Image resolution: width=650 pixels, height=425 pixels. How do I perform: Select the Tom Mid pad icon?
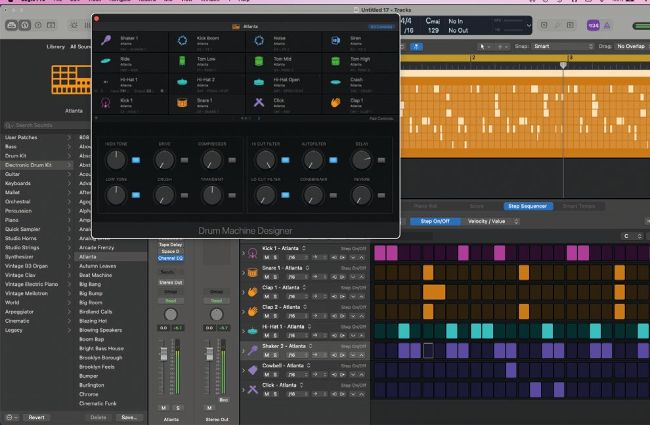pos(259,61)
